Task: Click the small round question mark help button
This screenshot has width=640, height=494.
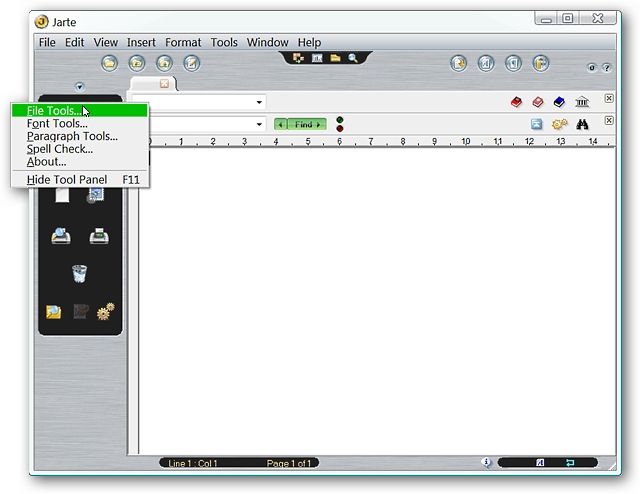Action: click(x=607, y=68)
